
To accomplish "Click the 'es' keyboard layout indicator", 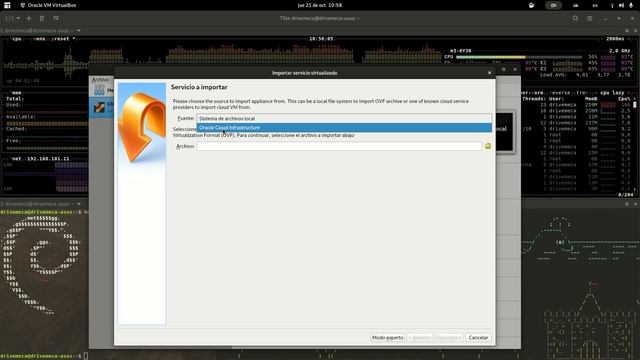I will click(x=595, y=5).
